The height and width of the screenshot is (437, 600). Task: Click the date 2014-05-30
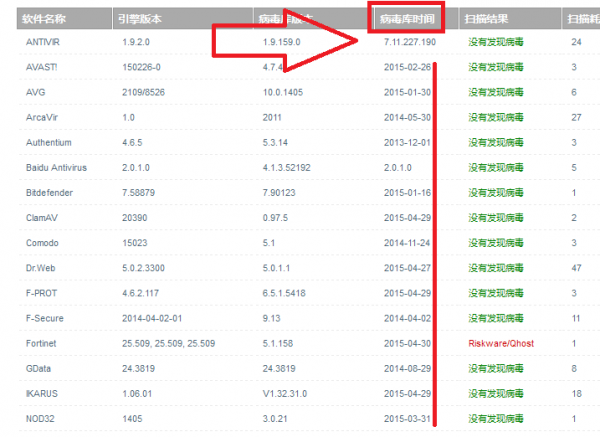click(x=408, y=117)
